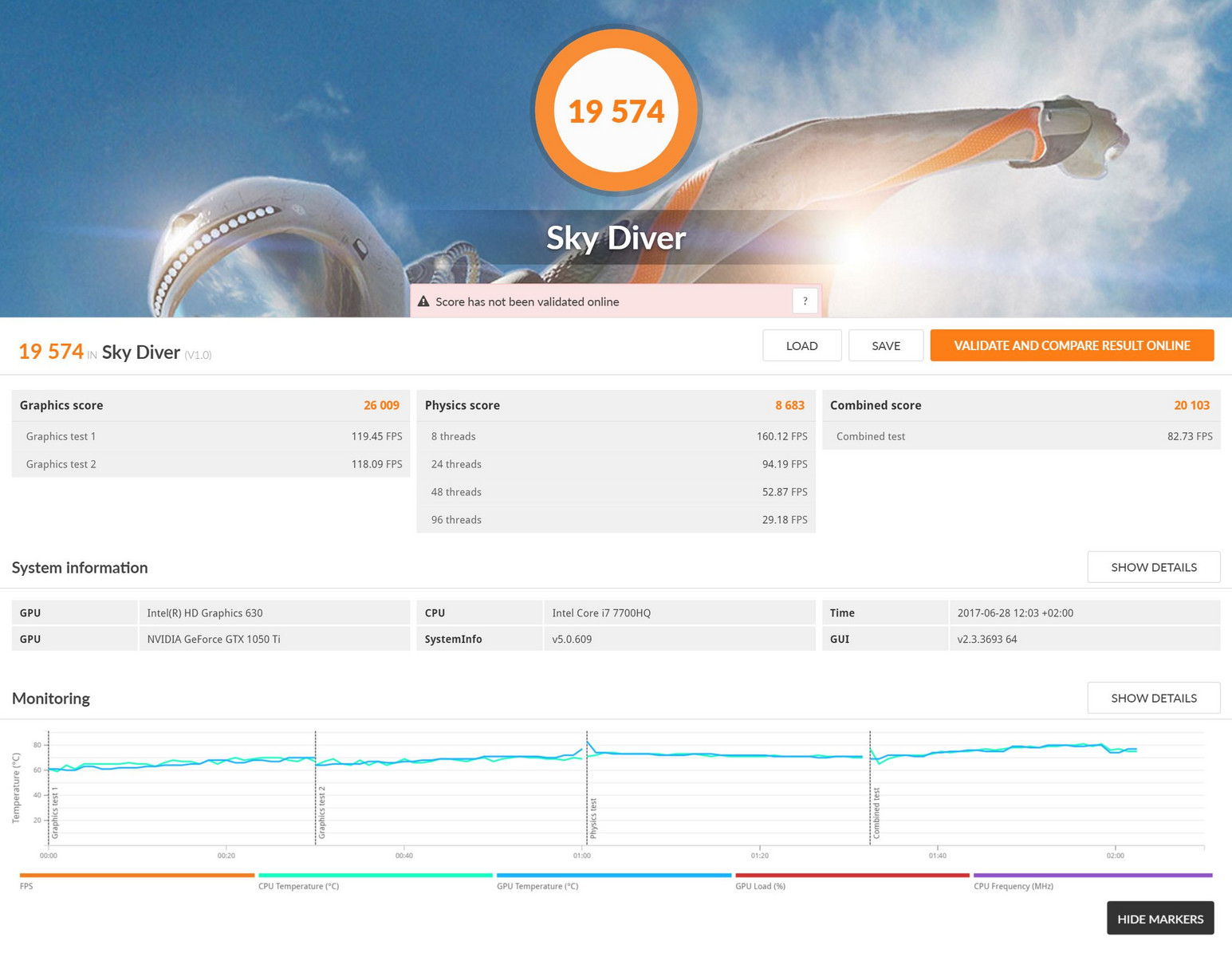
Task: Select the Physics test chart marker
Action: tap(593, 818)
